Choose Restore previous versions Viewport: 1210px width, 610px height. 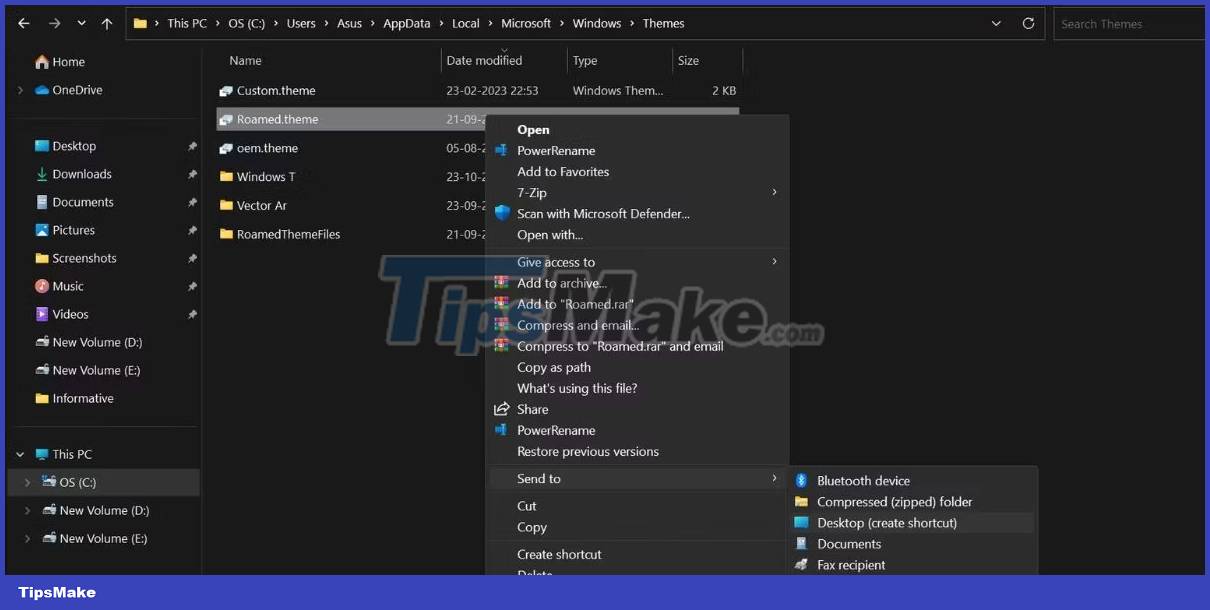588,451
